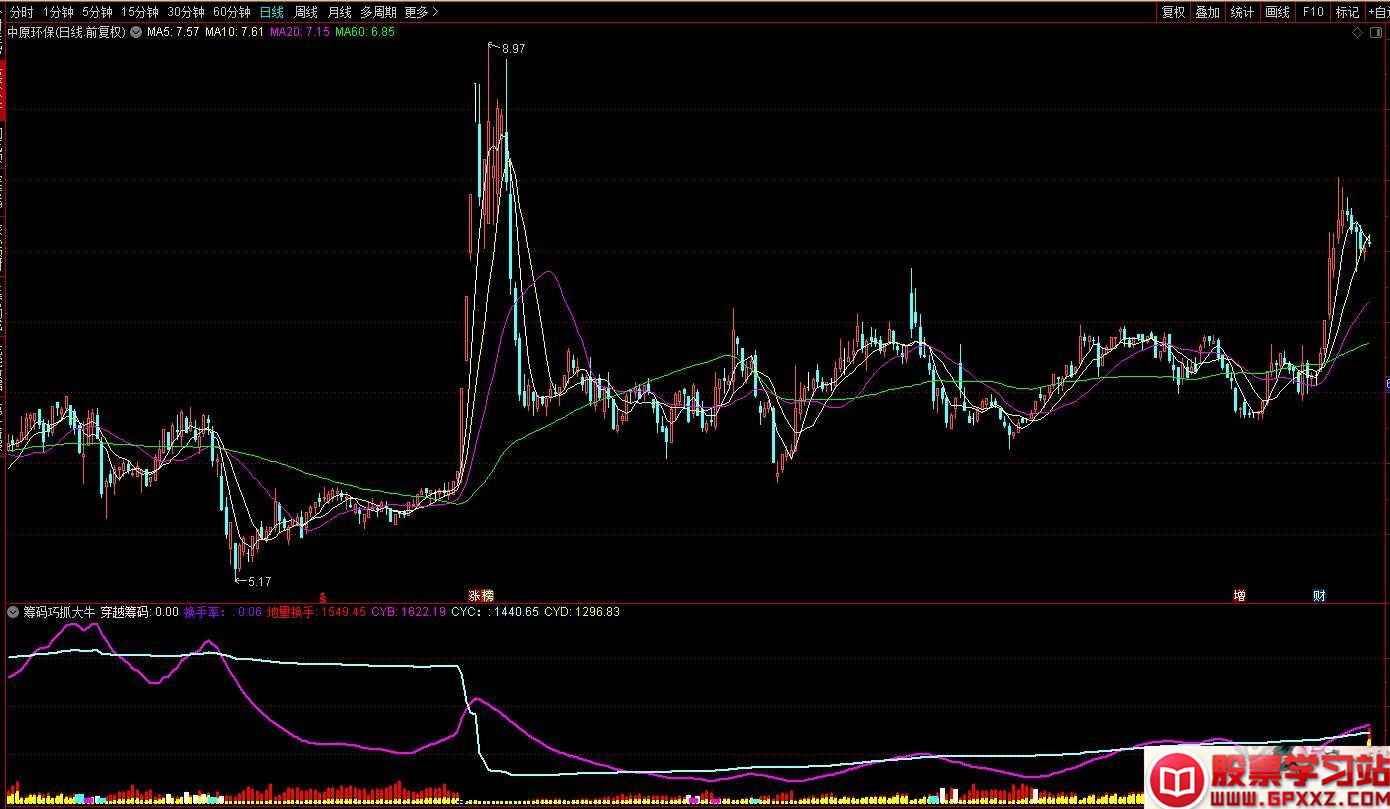Image resolution: width=1390 pixels, height=809 pixels.
Task: Click the 5.17 low price label
Action: (259, 581)
